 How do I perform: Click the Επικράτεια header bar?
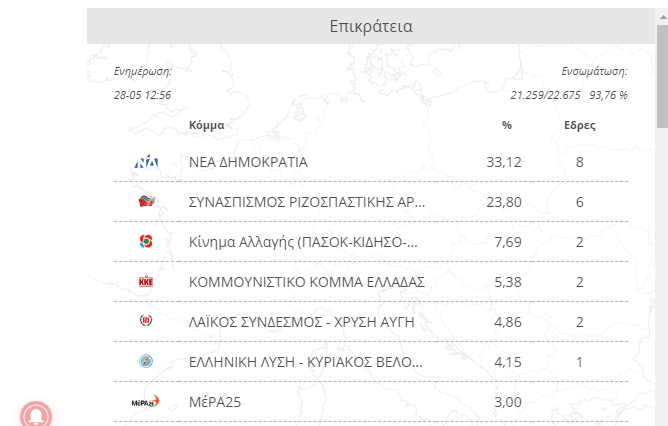click(x=370, y=27)
